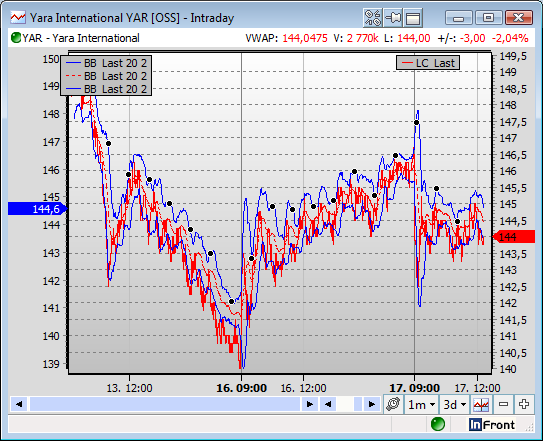
Task: Maximize the Intraday chart window
Action: [x=488, y=17]
